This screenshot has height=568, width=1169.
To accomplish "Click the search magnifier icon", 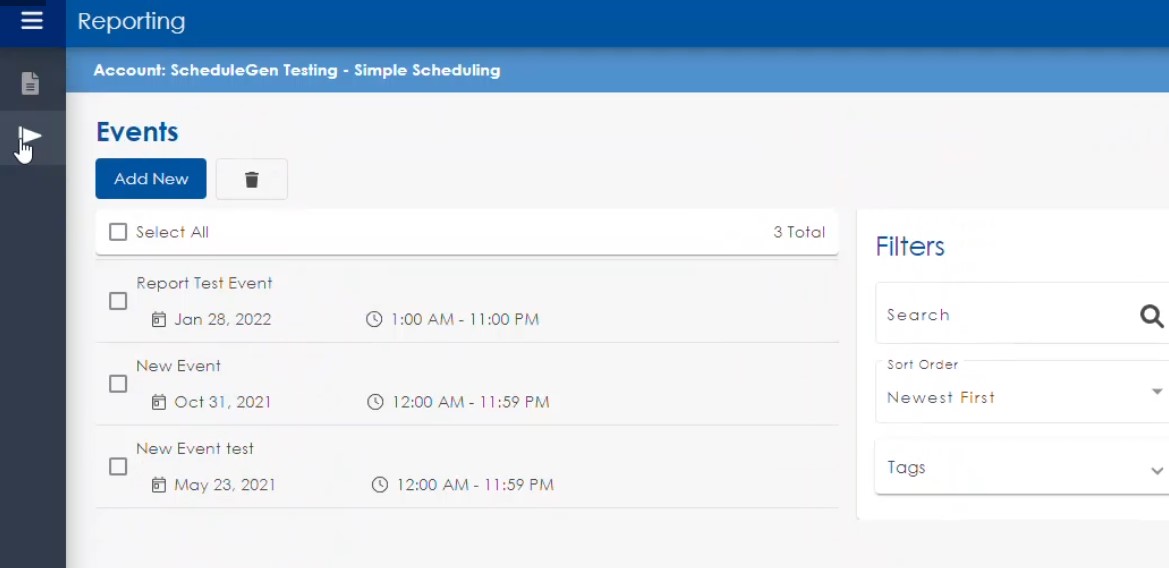I will coord(1151,316).
